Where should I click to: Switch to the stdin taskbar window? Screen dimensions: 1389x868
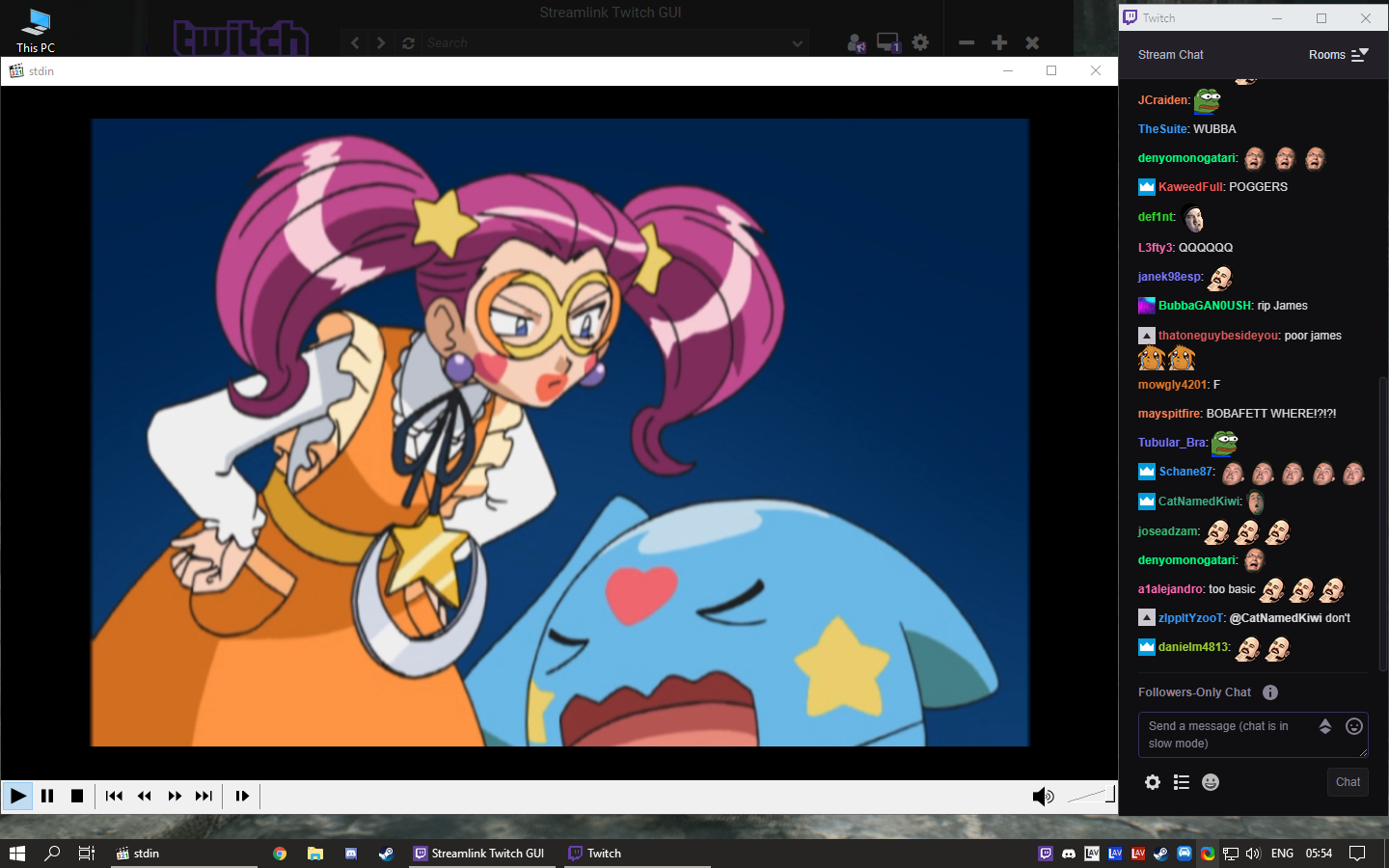click(183, 854)
